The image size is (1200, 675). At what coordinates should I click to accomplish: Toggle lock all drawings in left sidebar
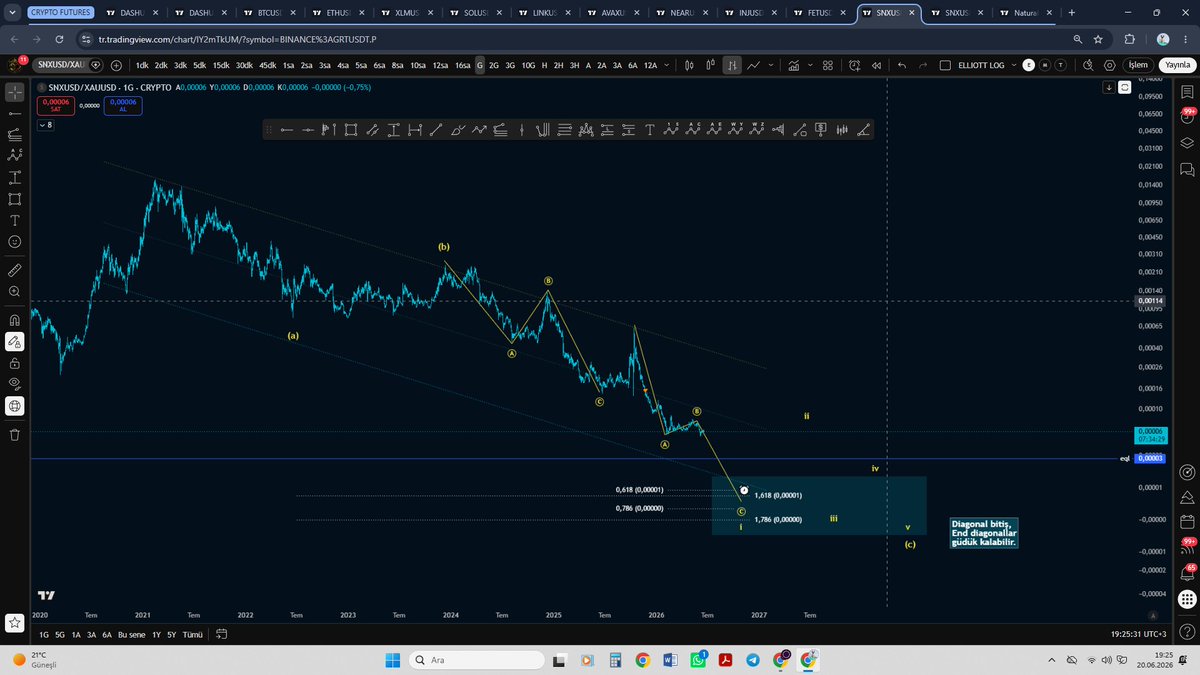point(15,363)
